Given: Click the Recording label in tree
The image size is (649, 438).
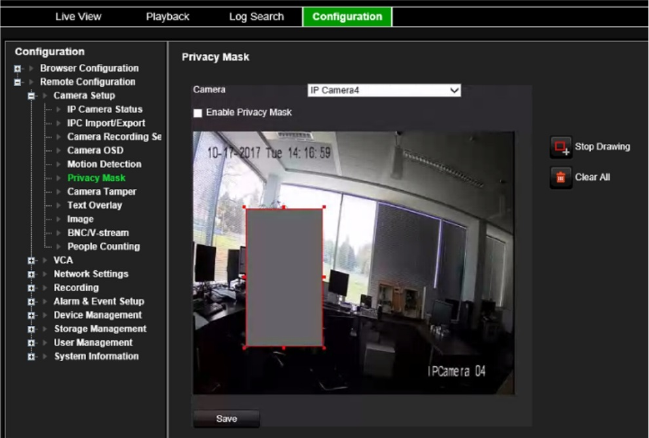Looking at the screenshot, I should (76, 287).
